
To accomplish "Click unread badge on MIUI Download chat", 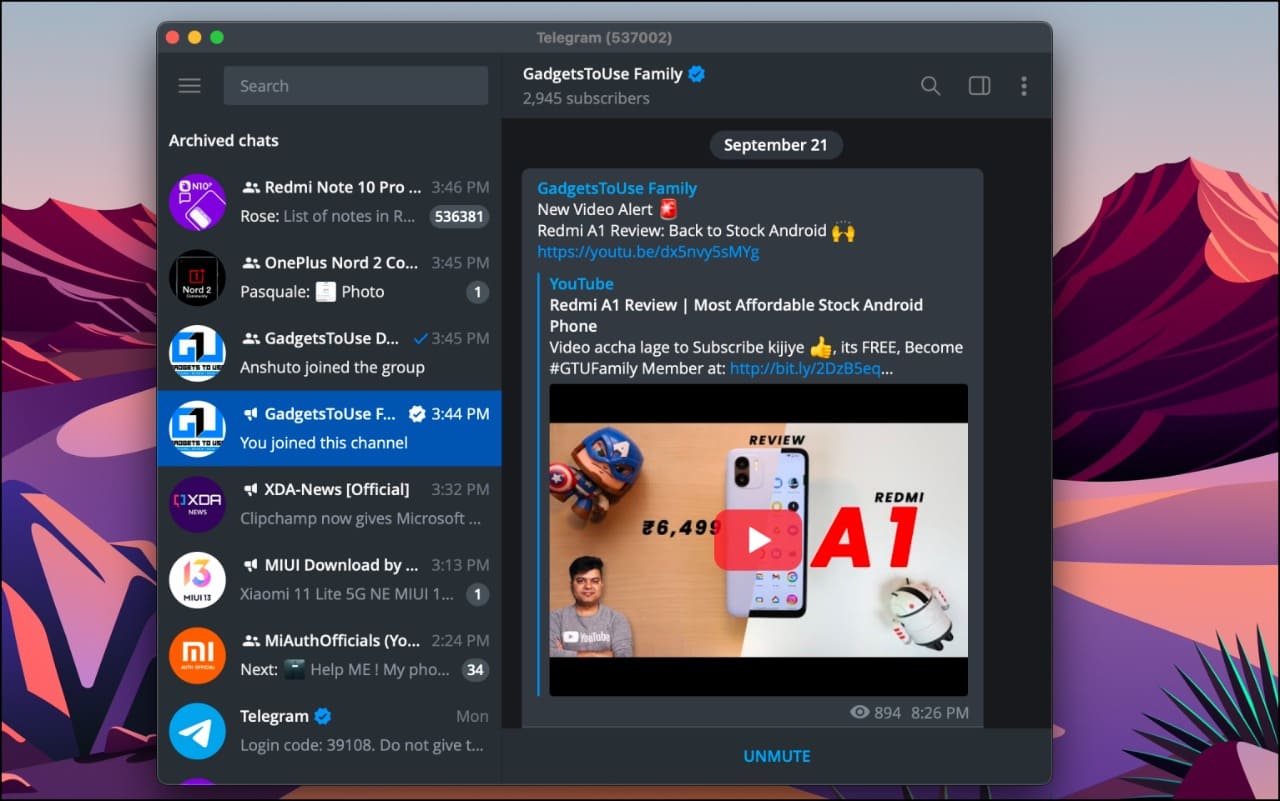I will (x=478, y=594).
